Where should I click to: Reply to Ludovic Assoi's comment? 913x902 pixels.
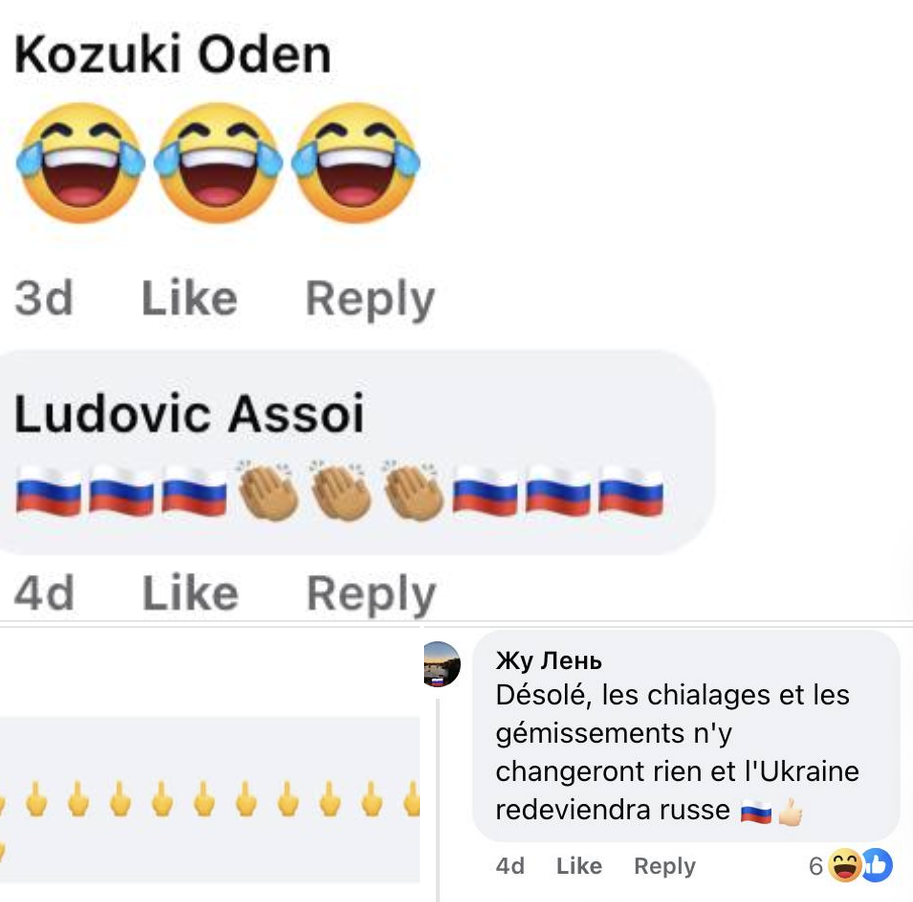pyautogui.click(x=371, y=594)
